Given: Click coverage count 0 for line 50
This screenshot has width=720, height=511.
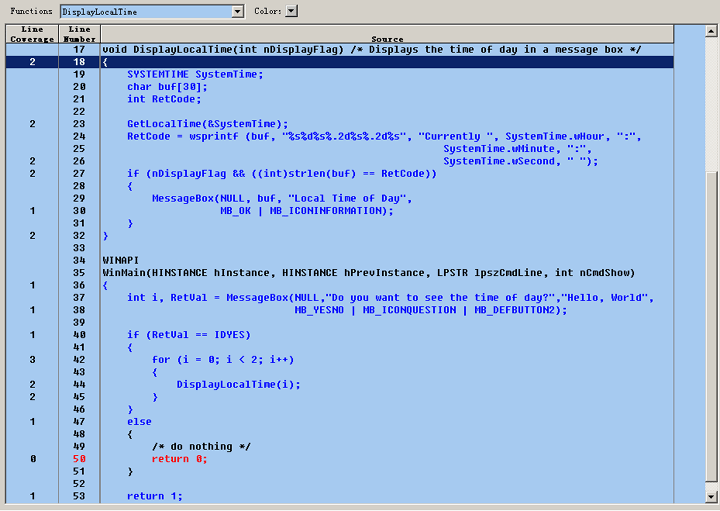Looking at the screenshot, I should click(x=32, y=459).
